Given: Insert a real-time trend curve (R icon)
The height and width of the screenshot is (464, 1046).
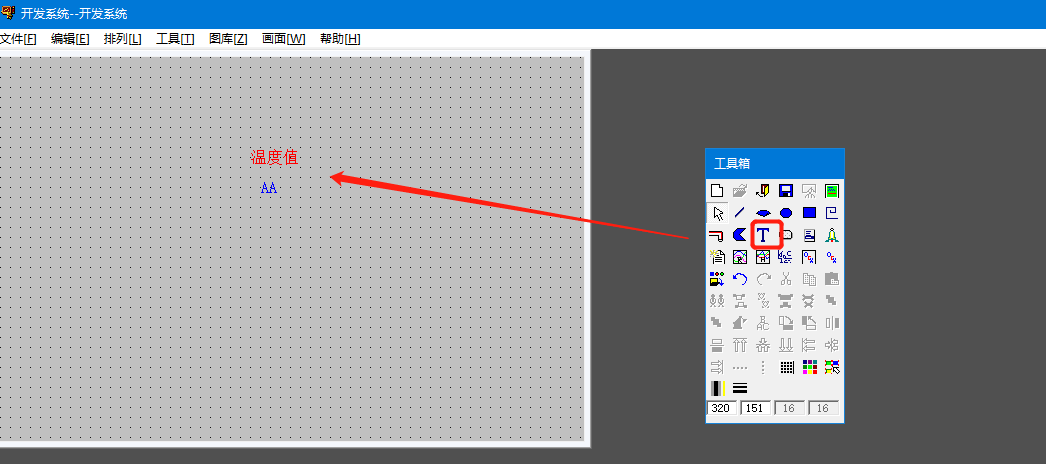Looking at the screenshot, I should (740, 257).
